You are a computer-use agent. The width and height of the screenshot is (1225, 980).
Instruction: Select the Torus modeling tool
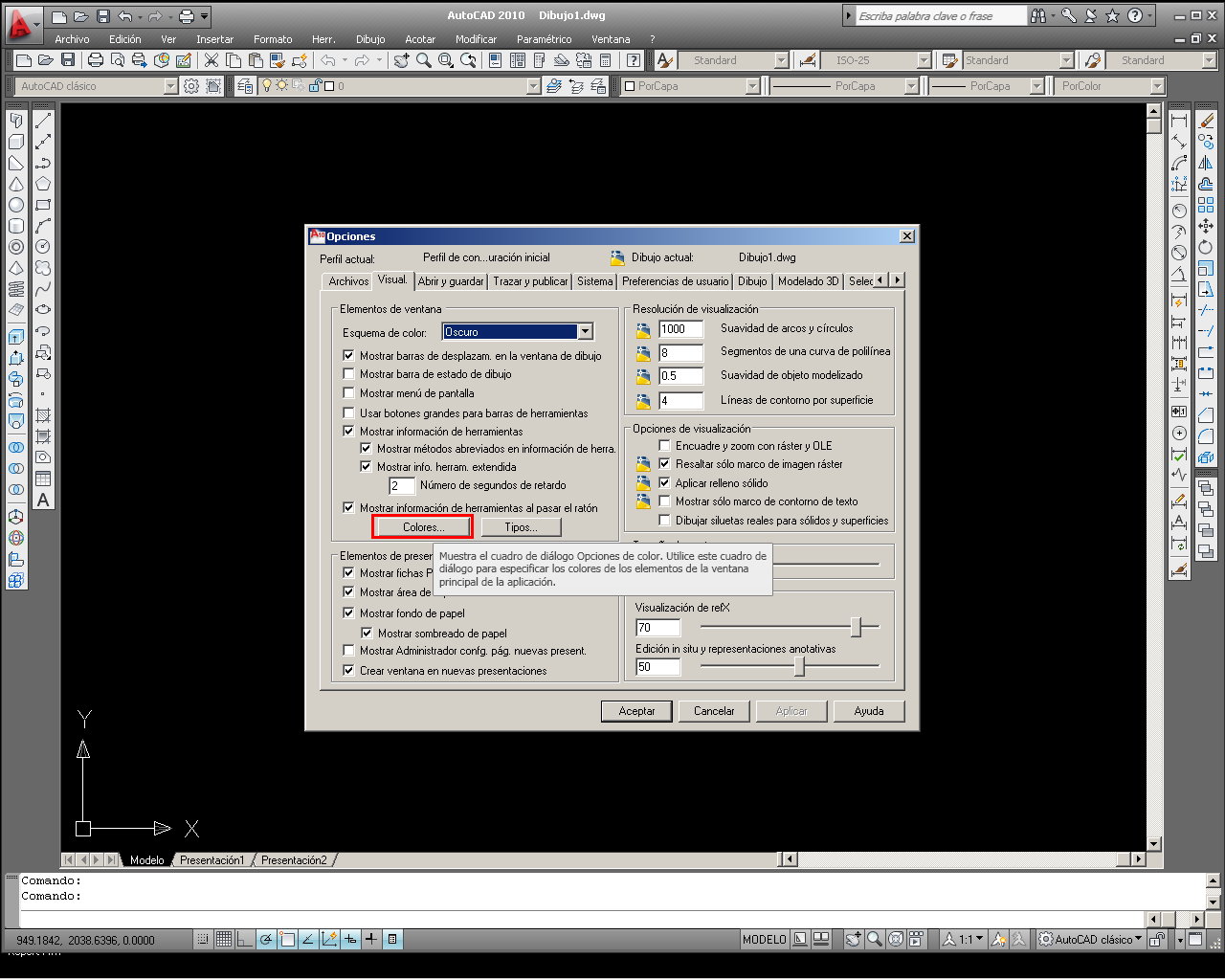pyautogui.click(x=16, y=247)
